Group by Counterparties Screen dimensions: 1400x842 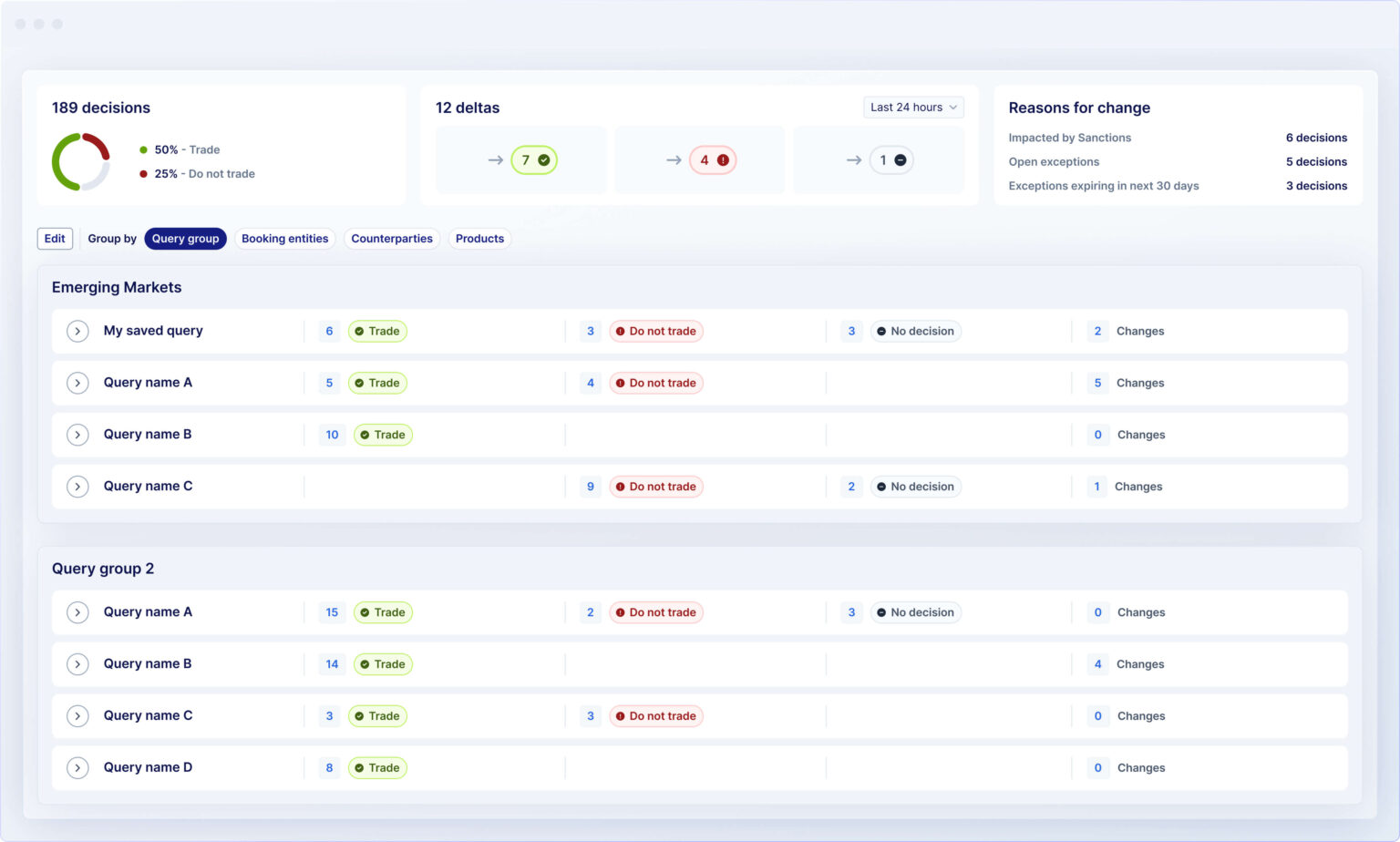tap(392, 239)
